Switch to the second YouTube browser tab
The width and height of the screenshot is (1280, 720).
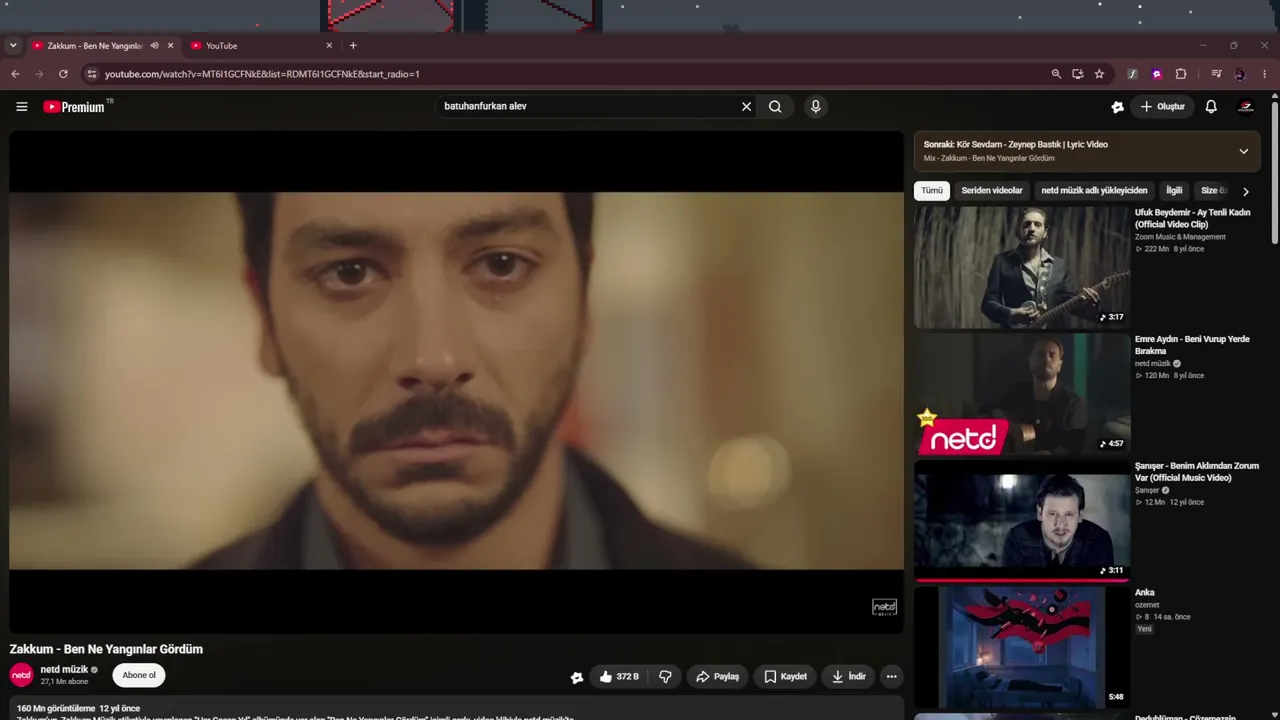(x=262, y=46)
